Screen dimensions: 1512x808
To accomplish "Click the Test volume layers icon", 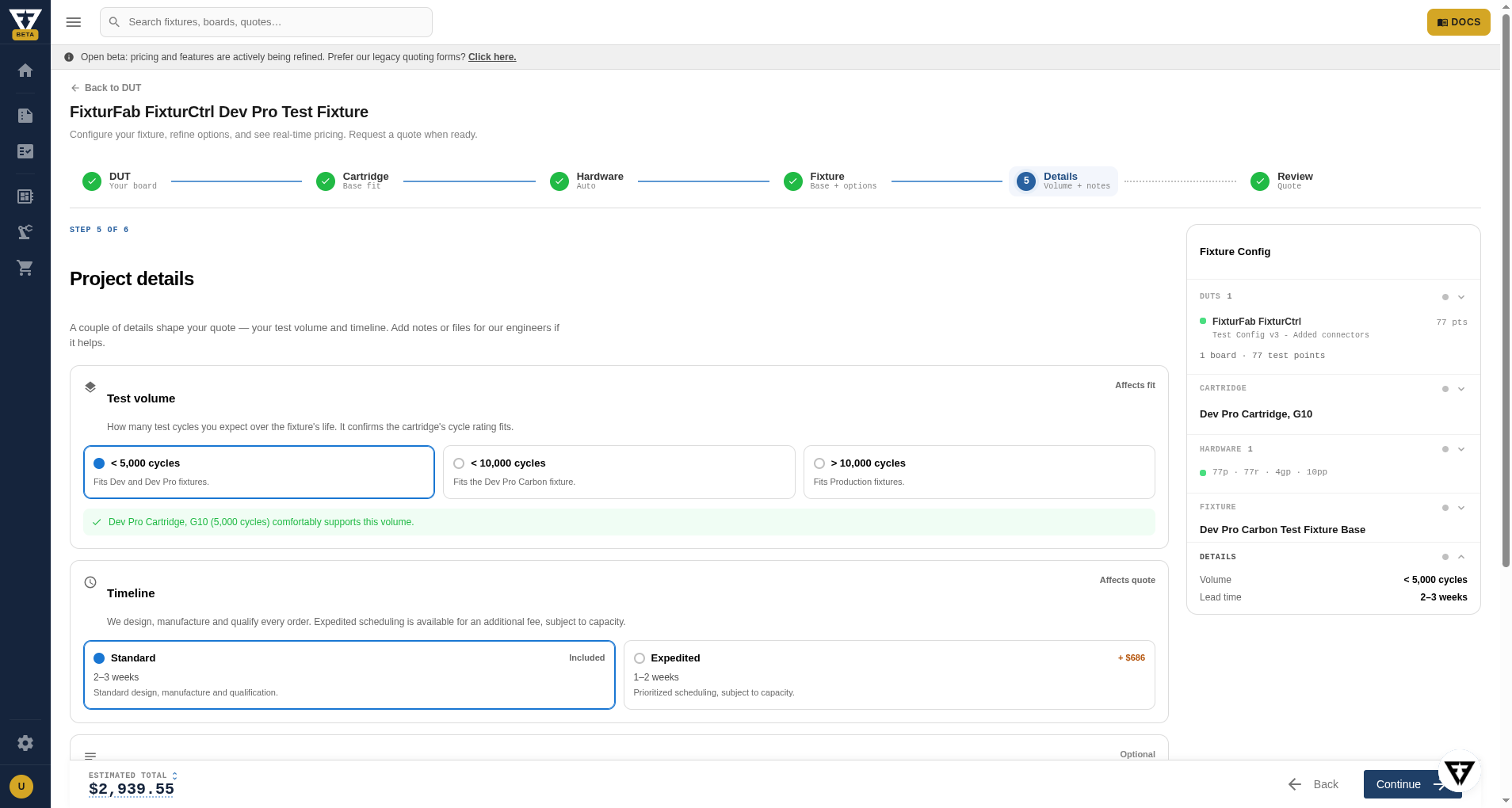I will [90, 387].
